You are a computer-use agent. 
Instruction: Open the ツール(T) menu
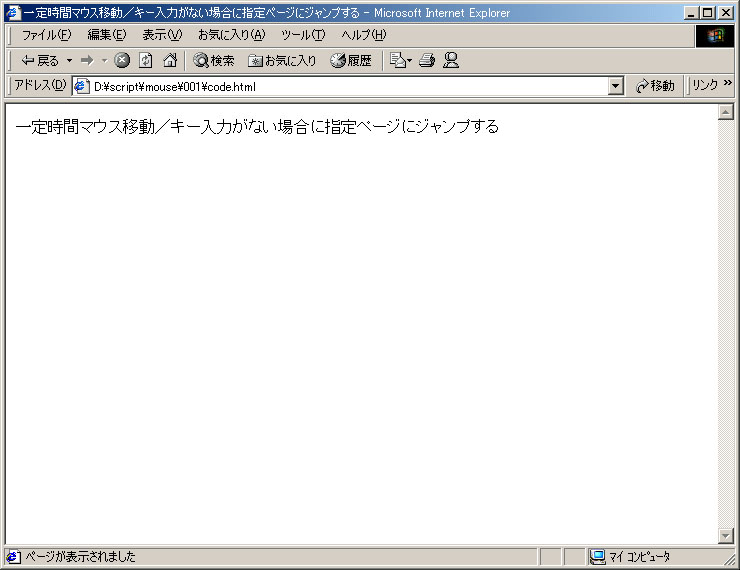pos(303,35)
